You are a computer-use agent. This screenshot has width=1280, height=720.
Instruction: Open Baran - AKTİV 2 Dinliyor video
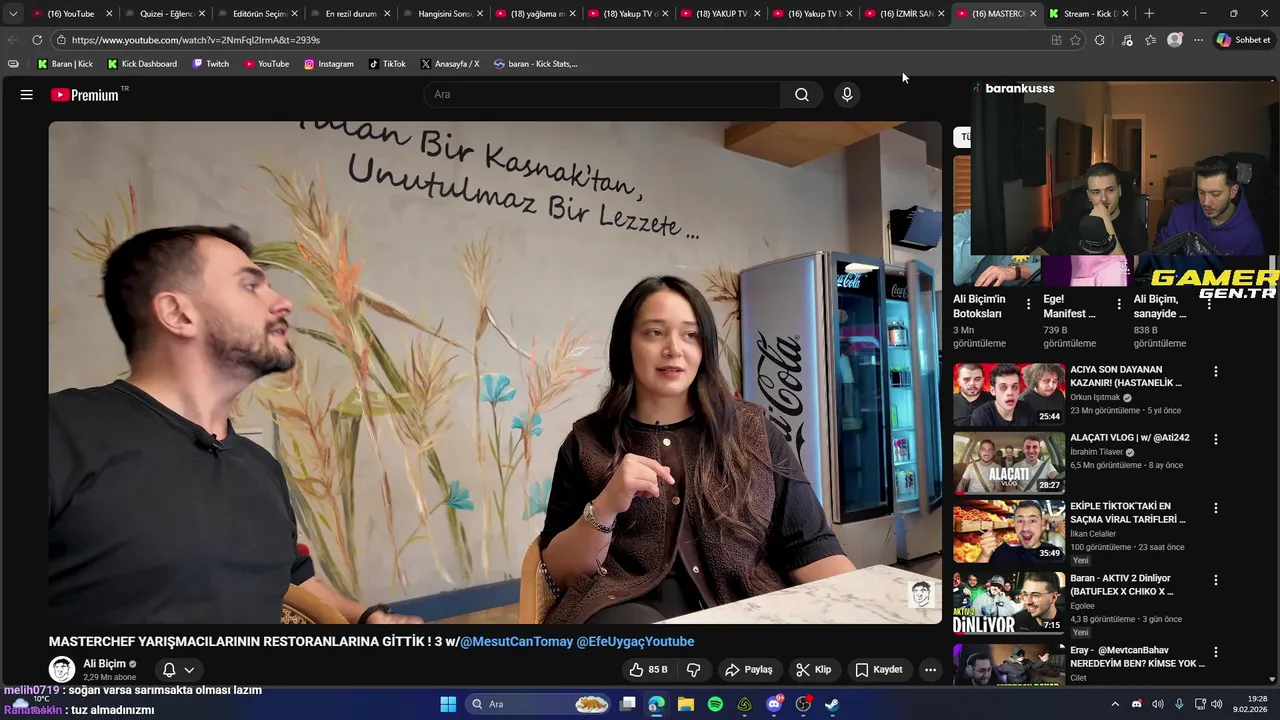1009,603
